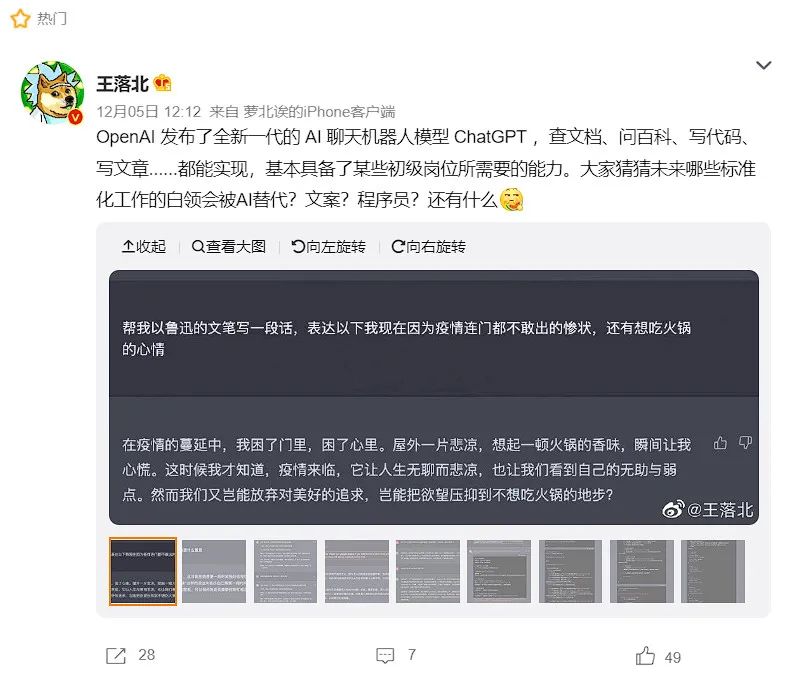Select the second image thumbnail

[214, 571]
